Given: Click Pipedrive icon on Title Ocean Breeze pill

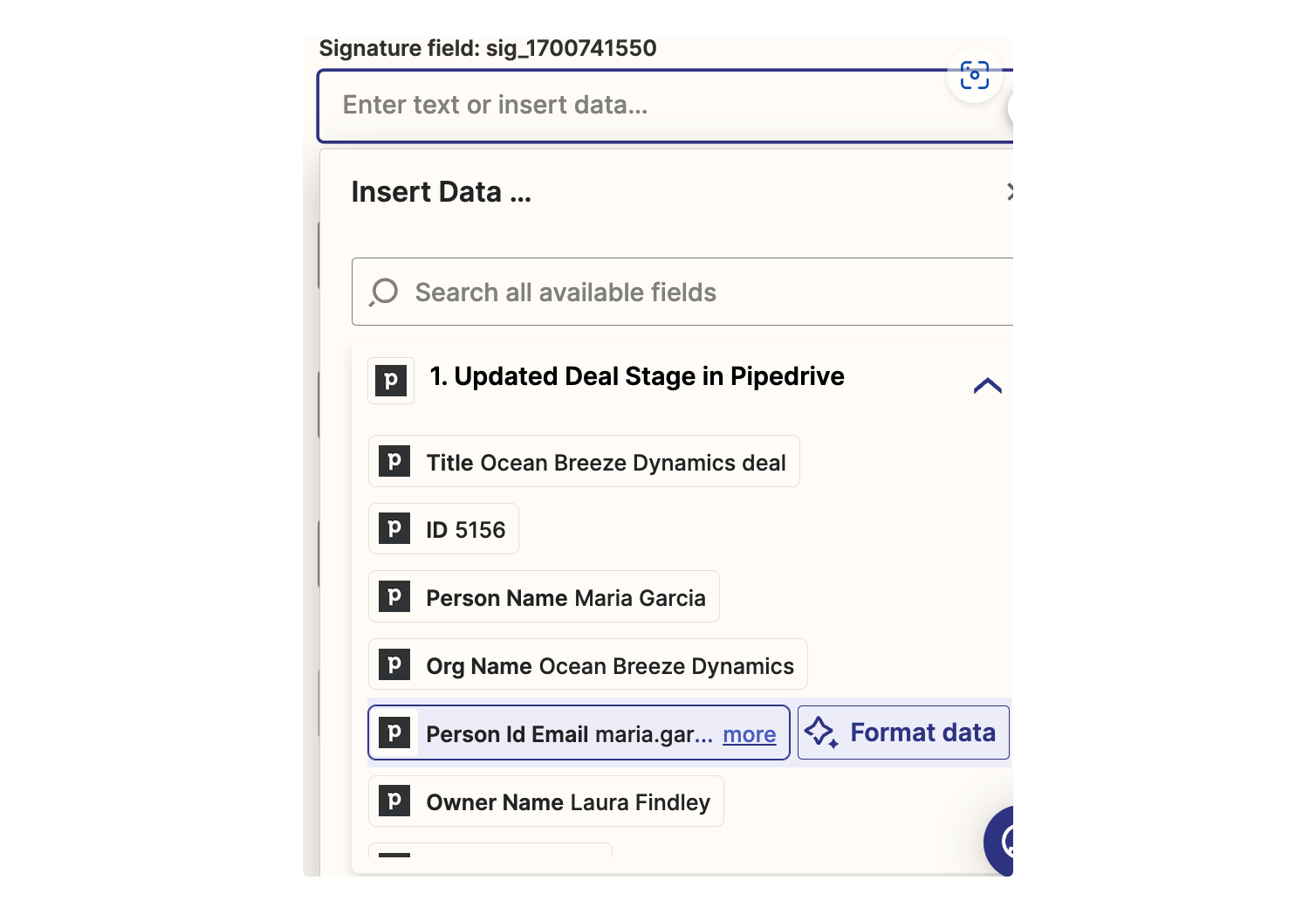Looking at the screenshot, I should (394, 461).
